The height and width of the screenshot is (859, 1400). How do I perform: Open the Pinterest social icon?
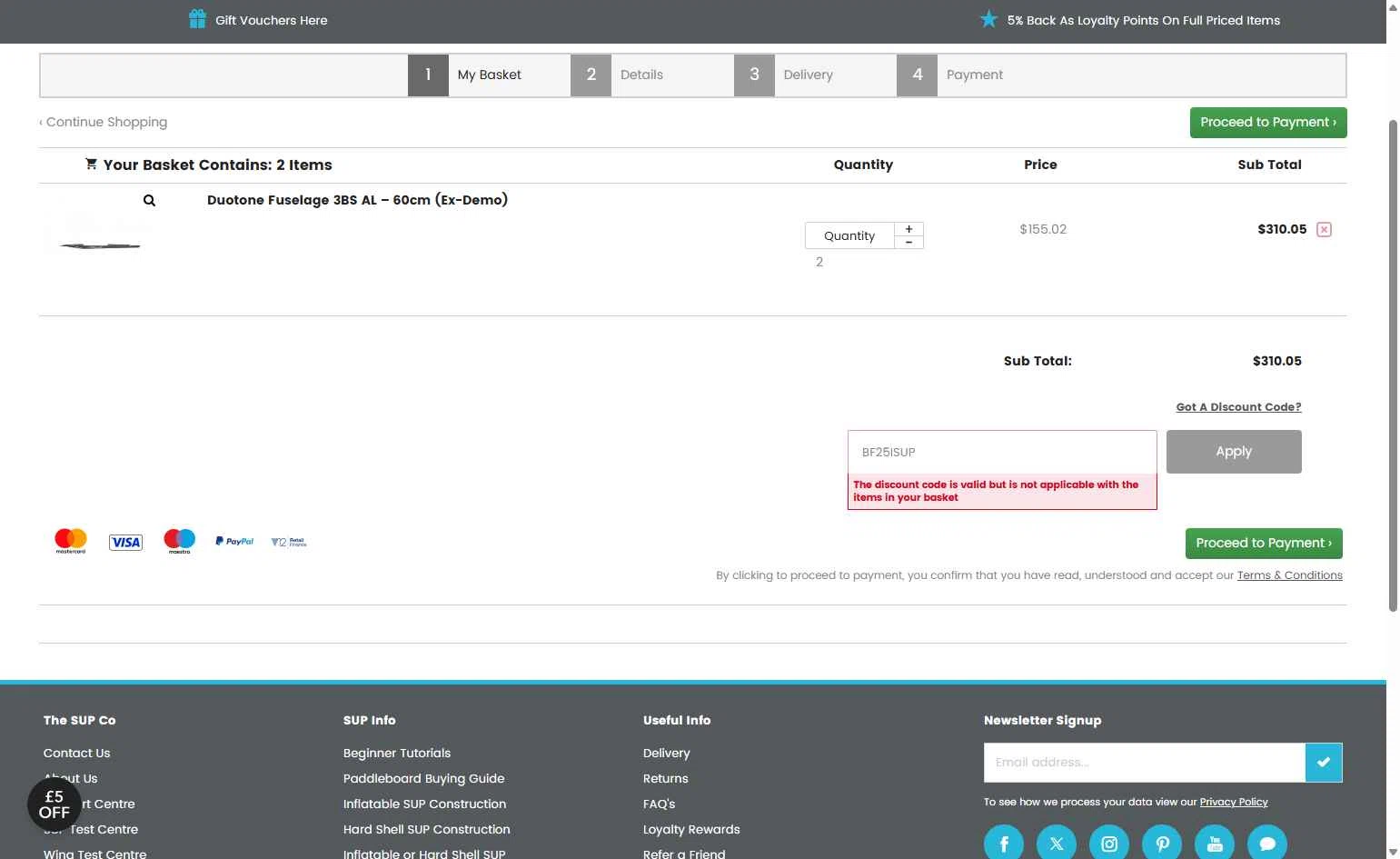[1162, 844]
